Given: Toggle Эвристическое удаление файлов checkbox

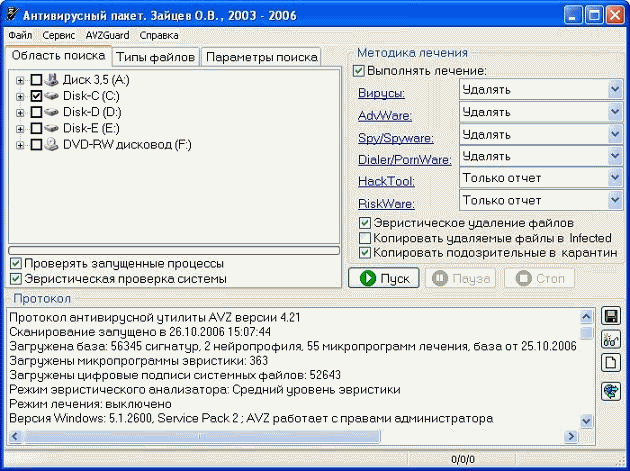Looking at the screenshot, I should coord(365,223).
